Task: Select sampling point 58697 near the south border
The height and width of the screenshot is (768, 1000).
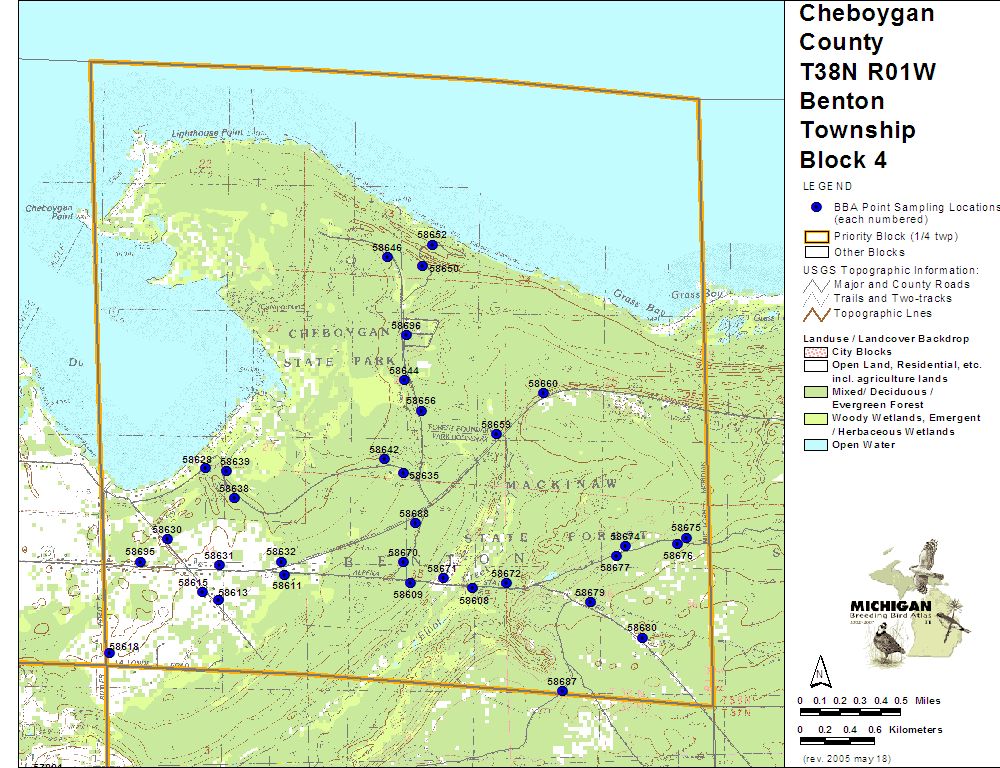Action: 562,691
